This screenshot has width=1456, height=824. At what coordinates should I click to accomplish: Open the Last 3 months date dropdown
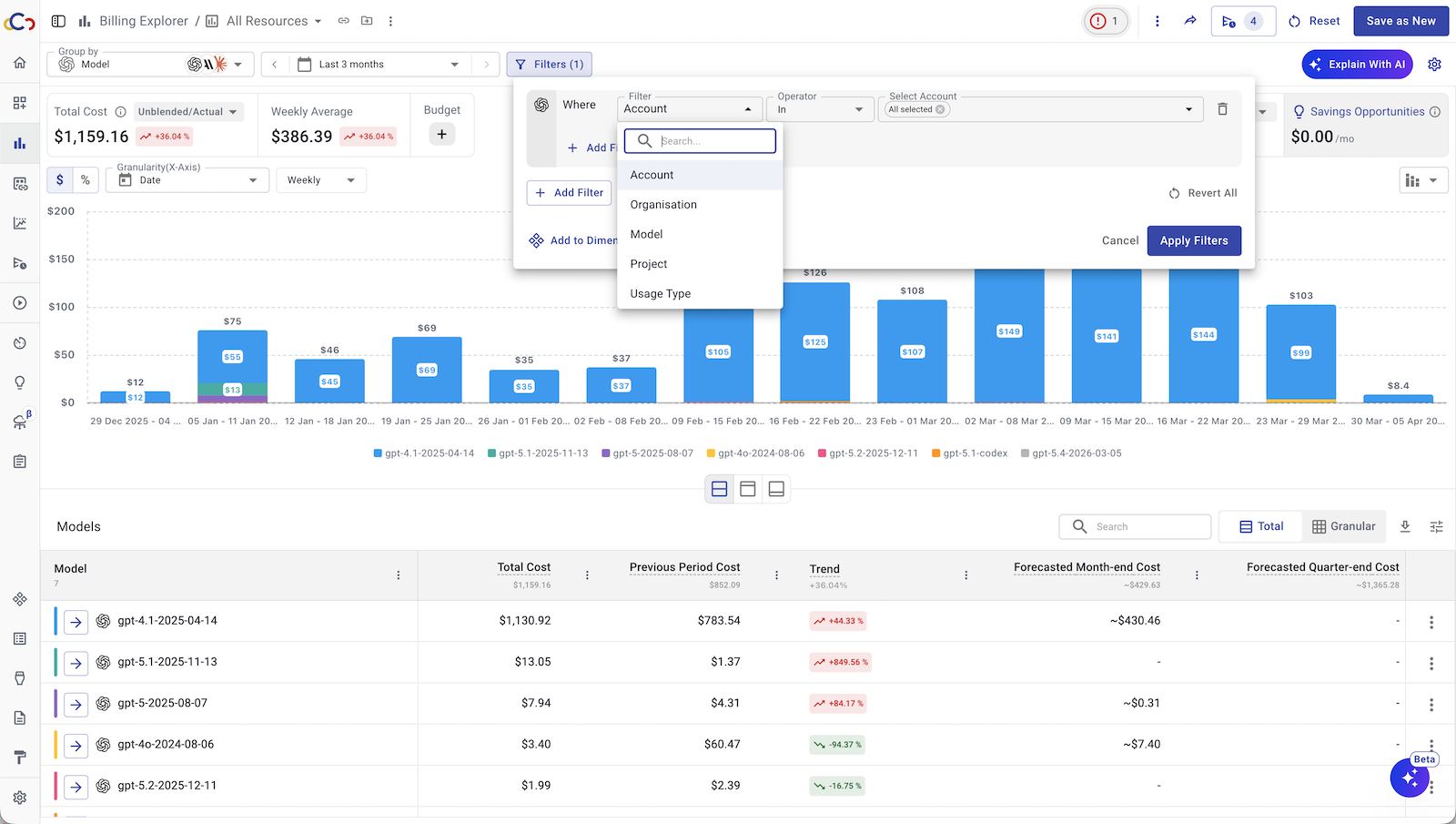pyautogui.click(x=379, y=65)
